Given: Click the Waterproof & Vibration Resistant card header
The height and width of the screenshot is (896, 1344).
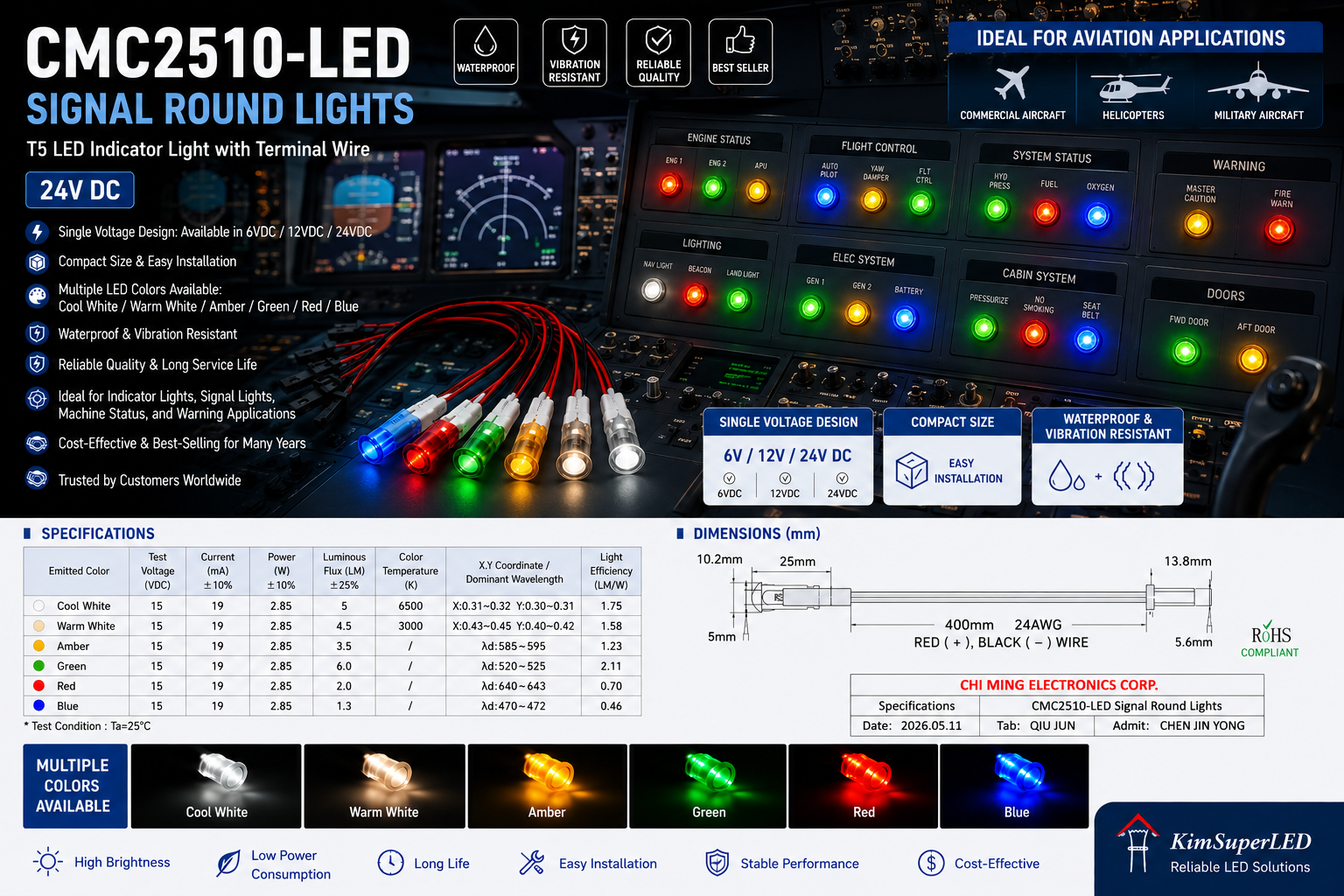Looking at the screenshot, I should point(1108,426).
